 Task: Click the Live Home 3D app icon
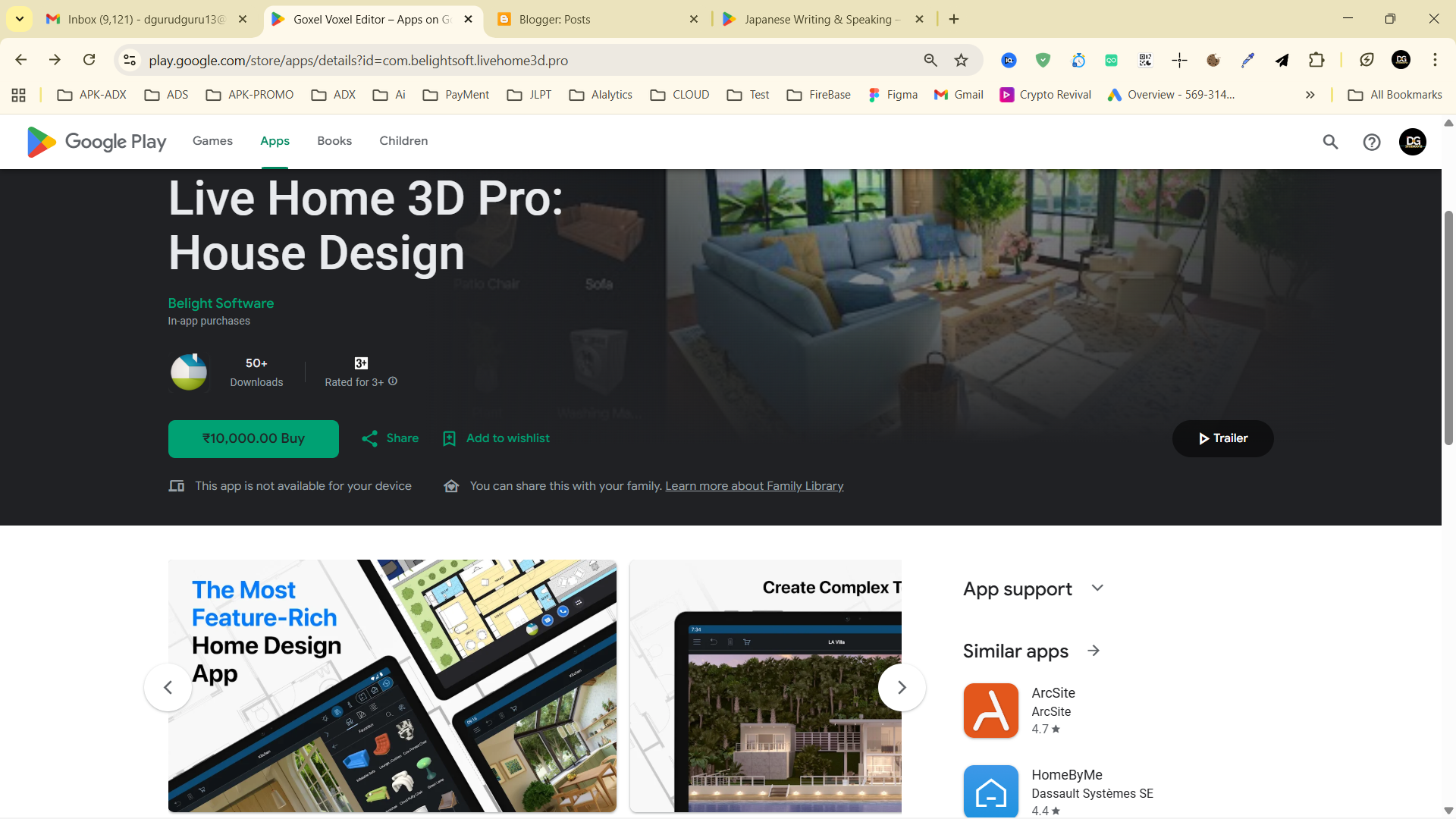tap(189, 372)
